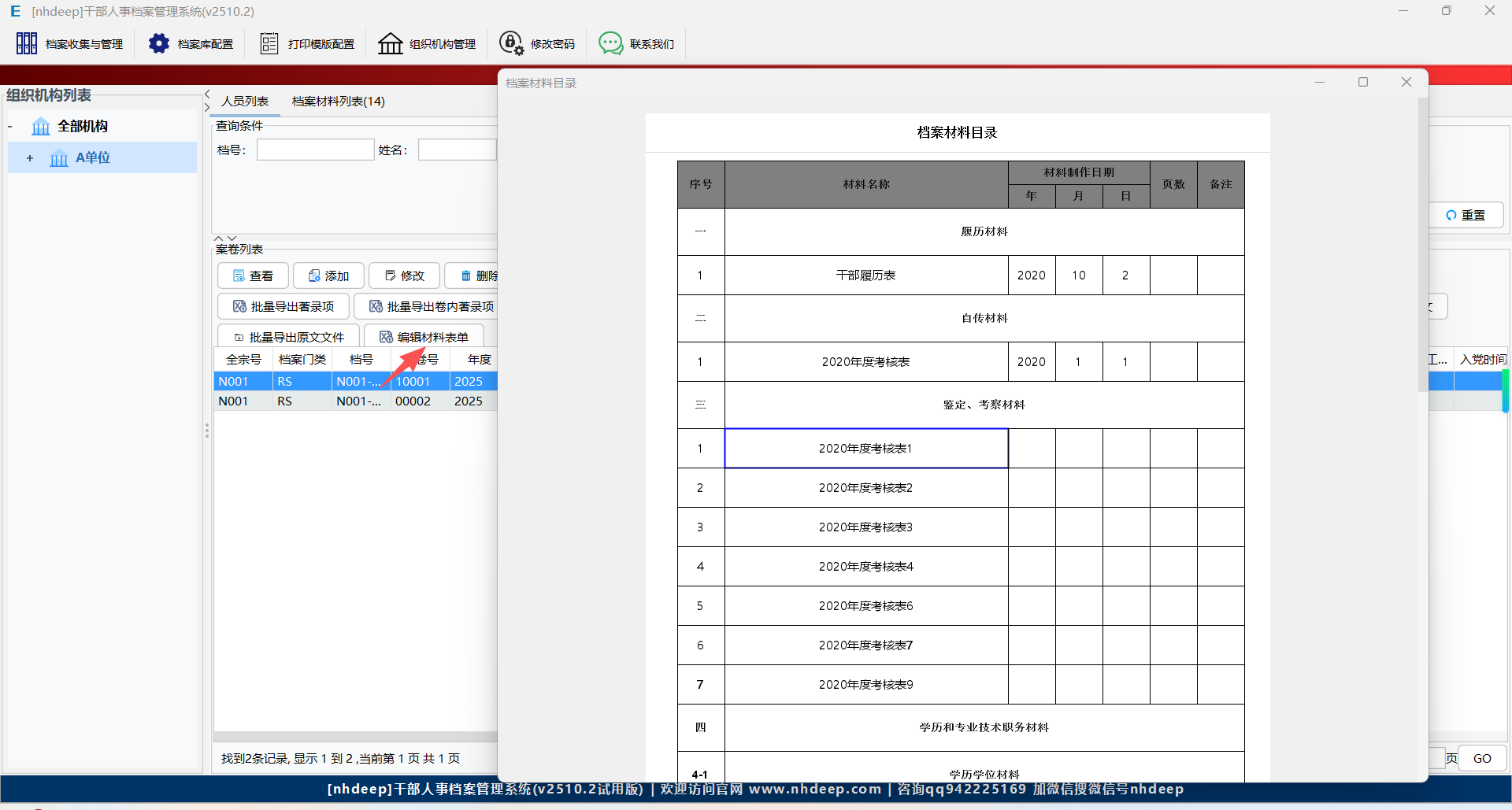The height and width of the screenshot is (810, 1512).
Task: Click the 添加 record button
Action: (328, 276)
